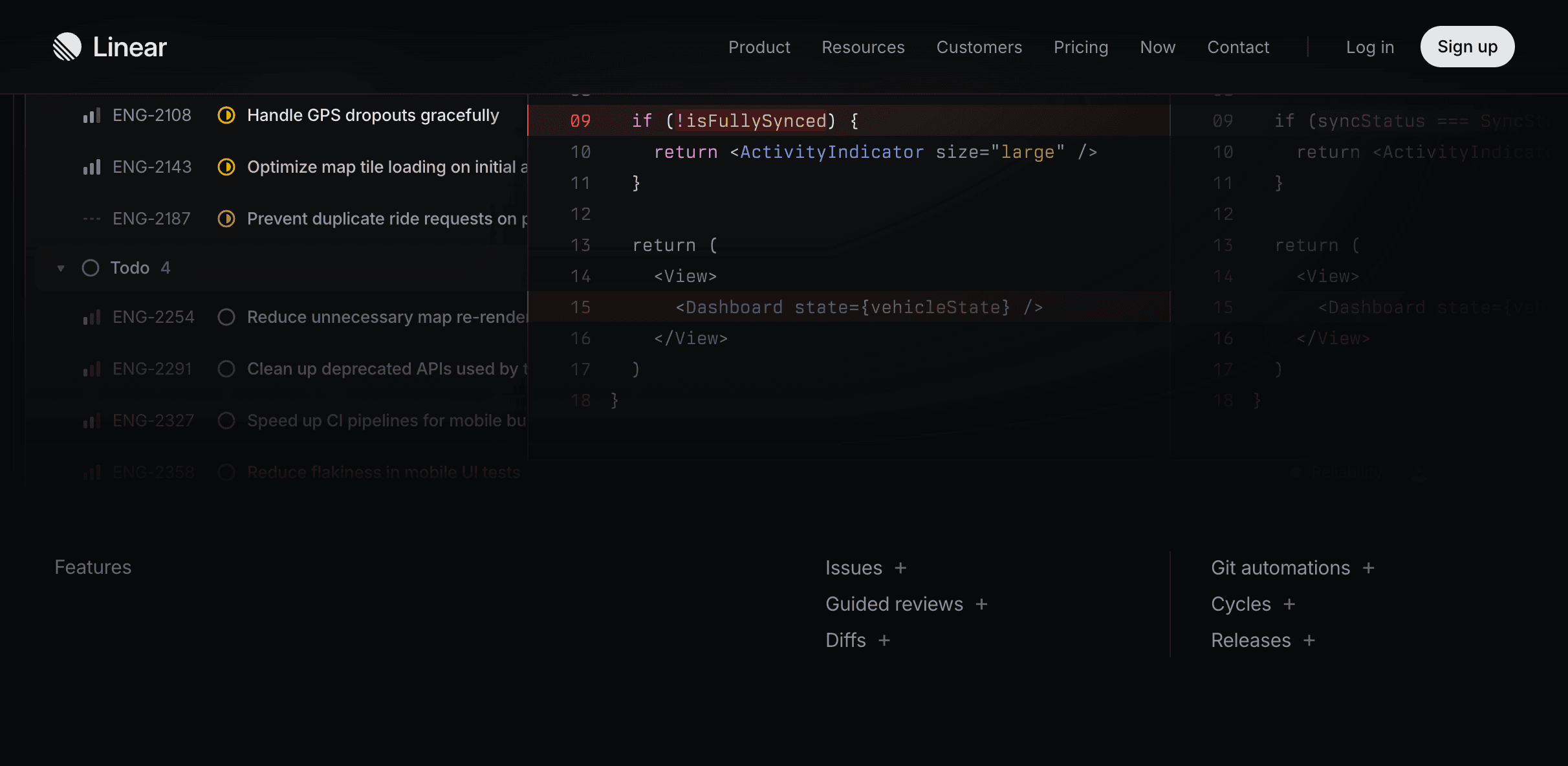The image size is (1568, 766).
Task: Click the Todo count 4
Action: [166, 268]
